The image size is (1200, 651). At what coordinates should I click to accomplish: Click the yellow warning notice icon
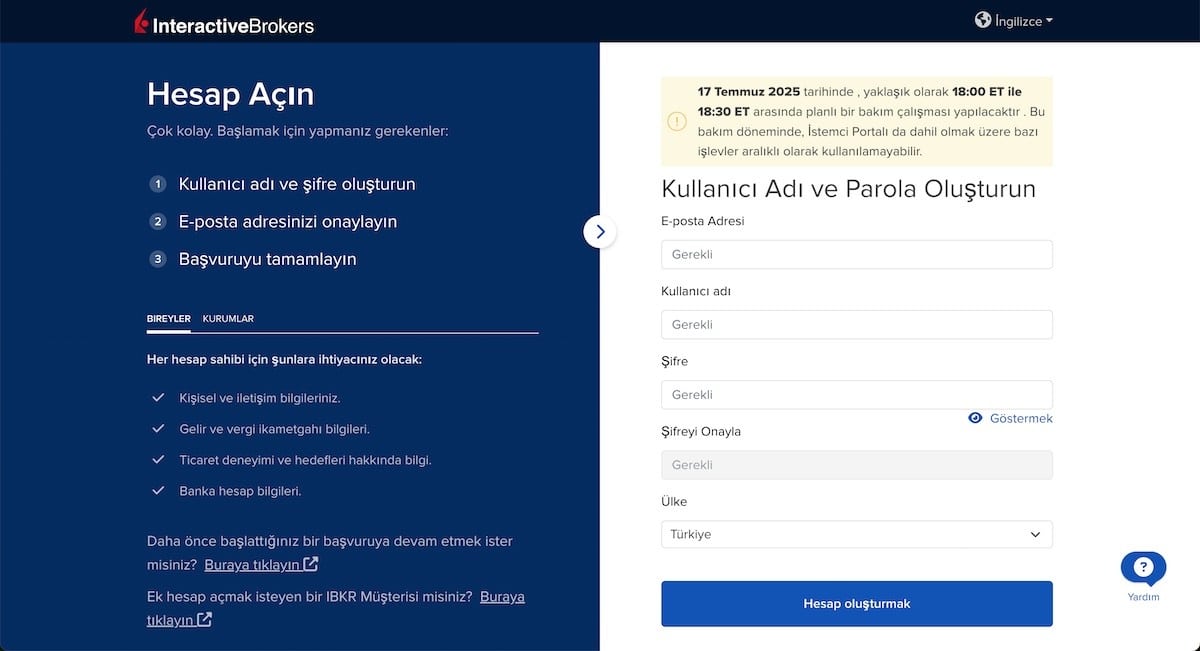pos(677,122)
